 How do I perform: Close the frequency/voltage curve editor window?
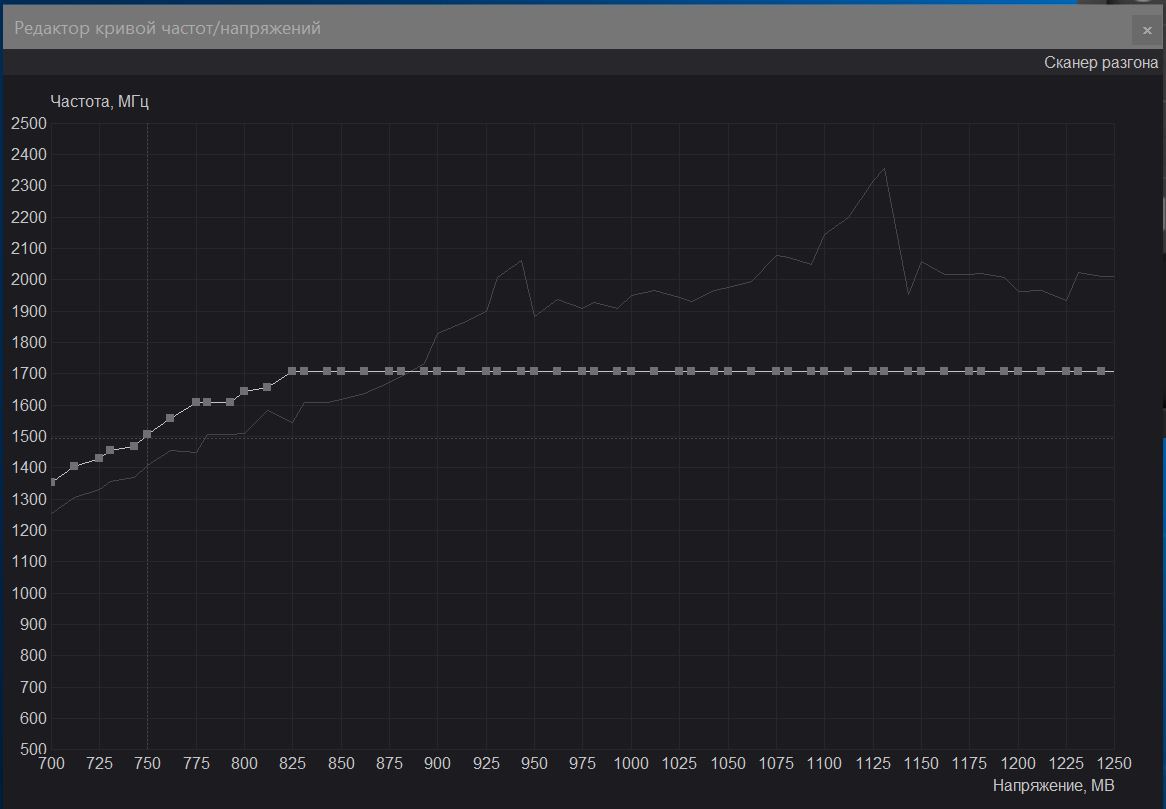1147,30
